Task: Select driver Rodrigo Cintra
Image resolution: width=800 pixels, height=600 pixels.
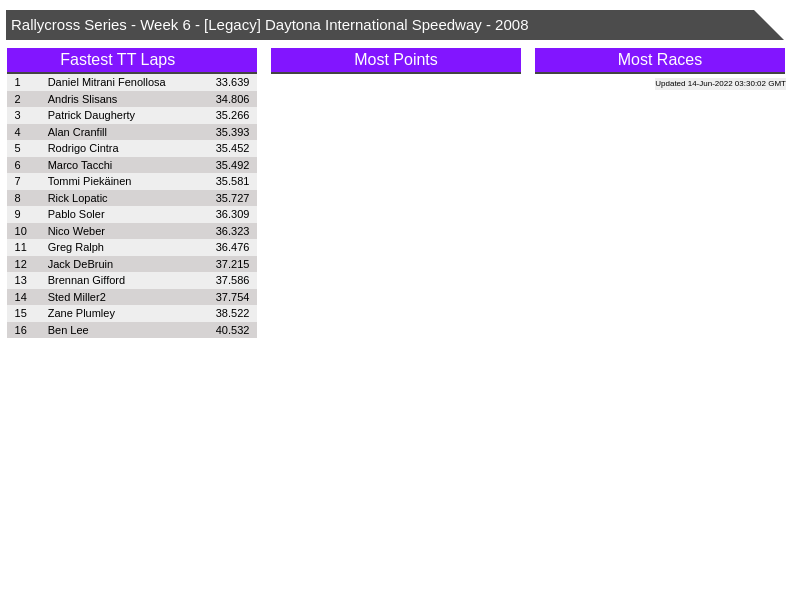Action: (x=83, y=148)
